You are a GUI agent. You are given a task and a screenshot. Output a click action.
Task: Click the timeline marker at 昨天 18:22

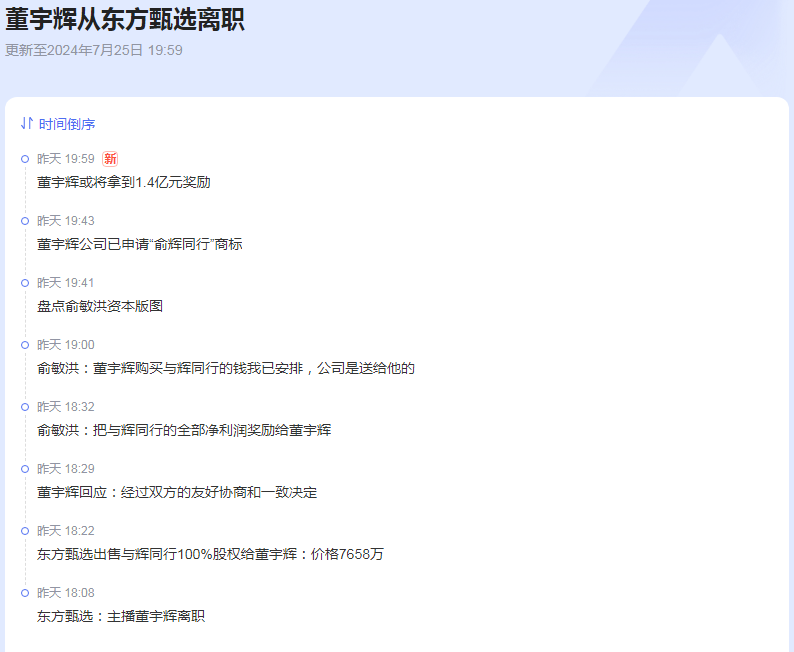25,531
